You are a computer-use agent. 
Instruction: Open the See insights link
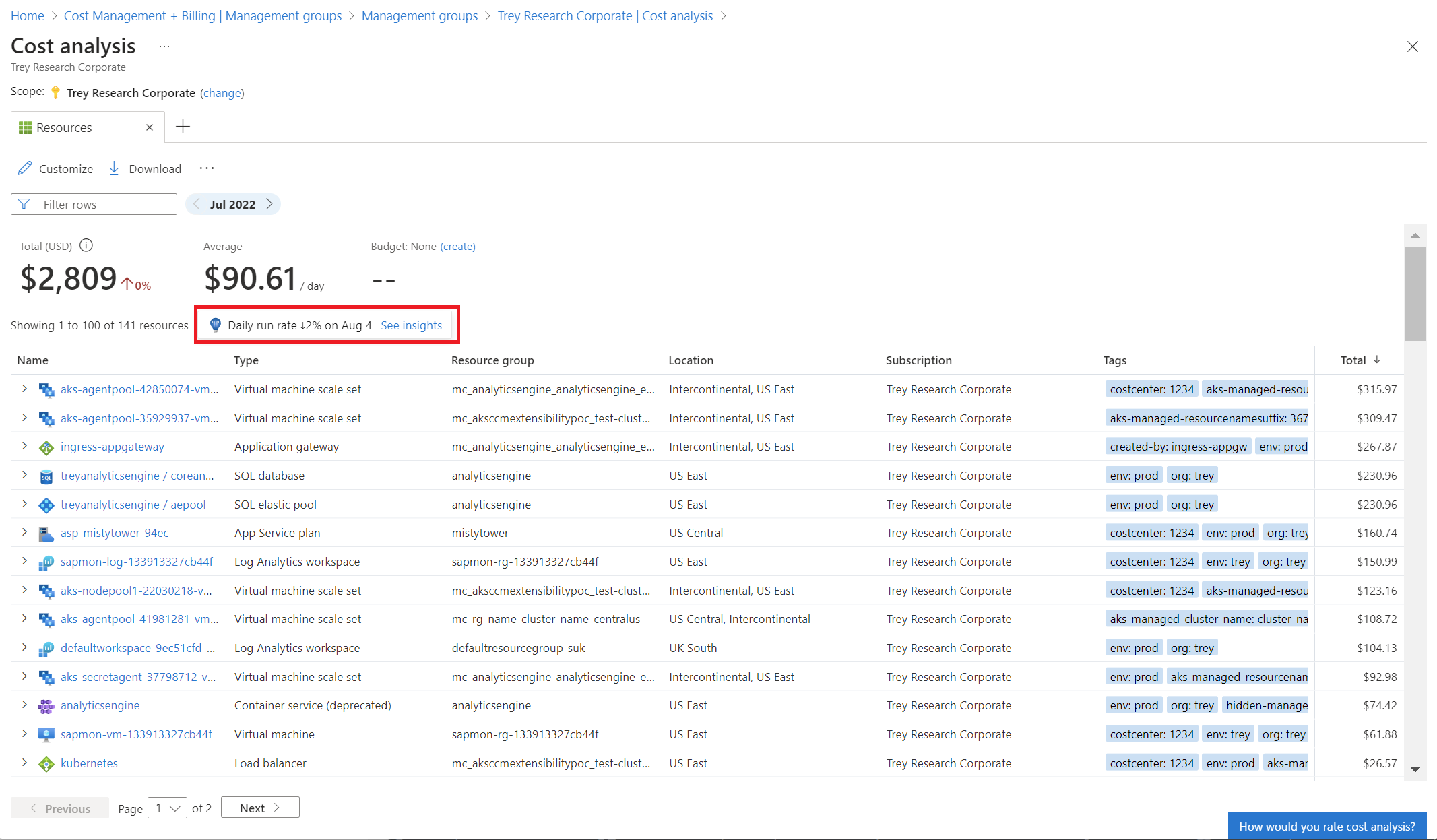(411, 325)
